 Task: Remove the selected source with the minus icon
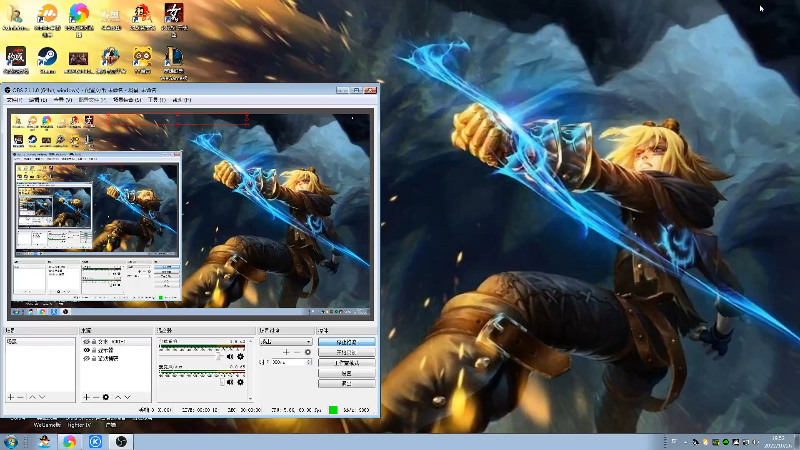96,397
